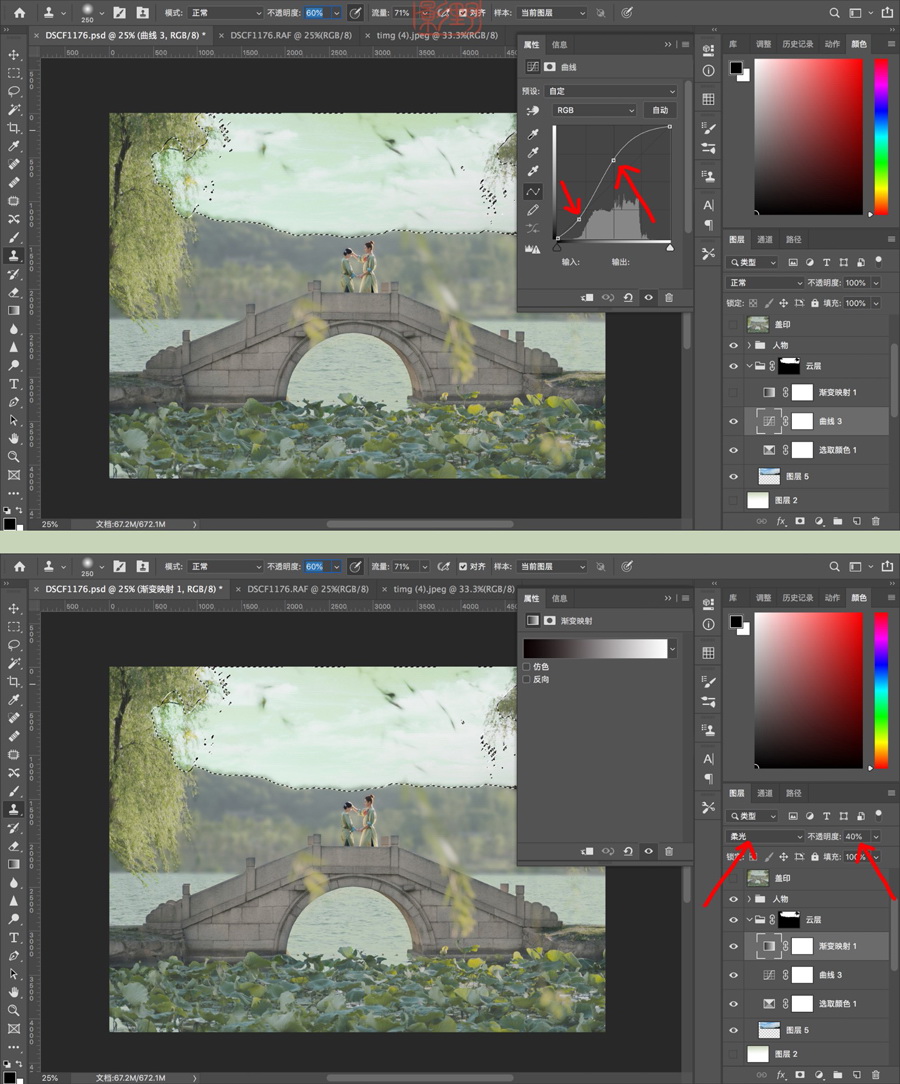This screenshot has height=1084, width=900.
Task: Enable the 仿色 dither checkbox
Action: [x=528, y=666]
